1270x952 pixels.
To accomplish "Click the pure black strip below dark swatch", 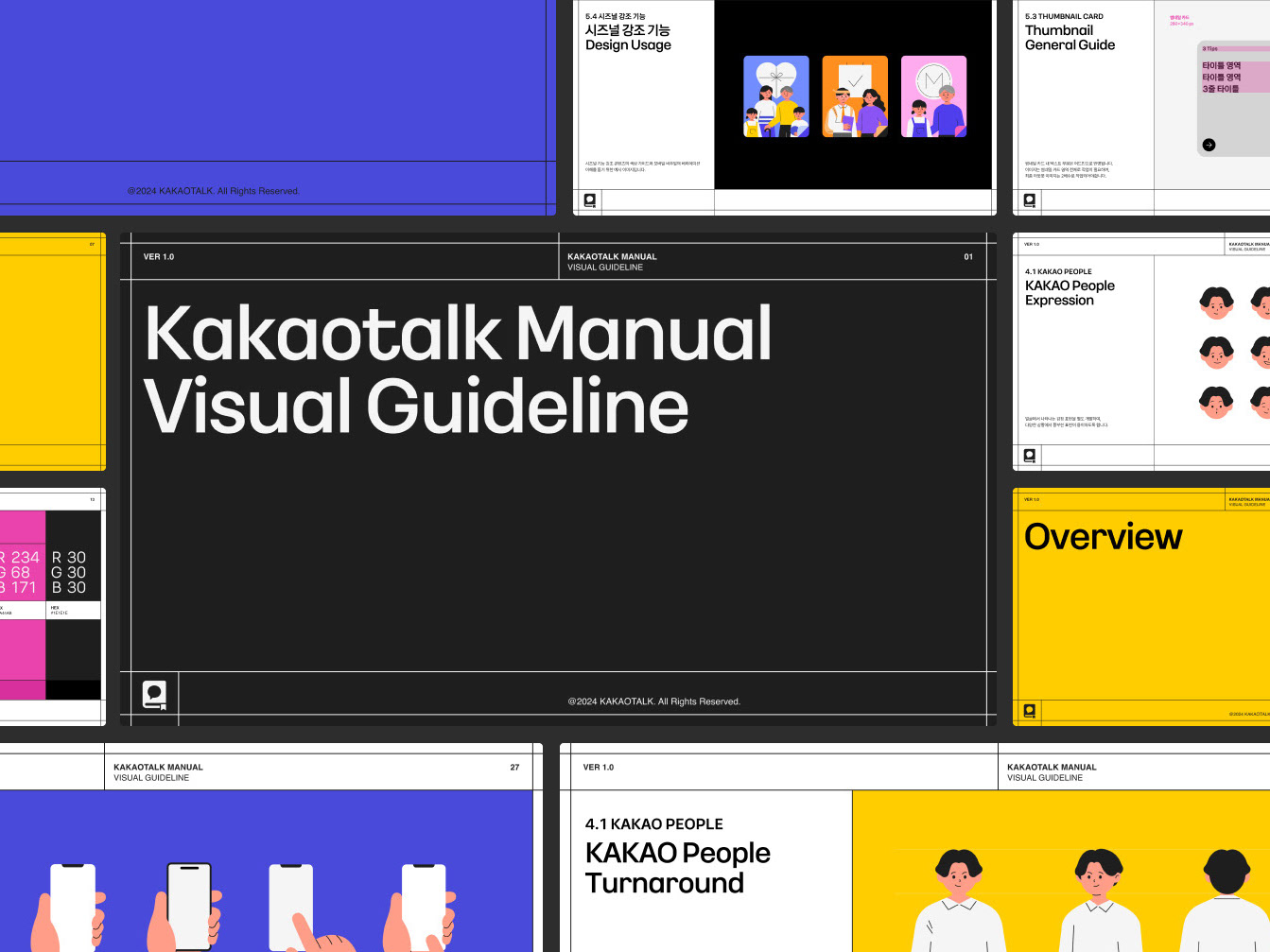I will 73,690.
